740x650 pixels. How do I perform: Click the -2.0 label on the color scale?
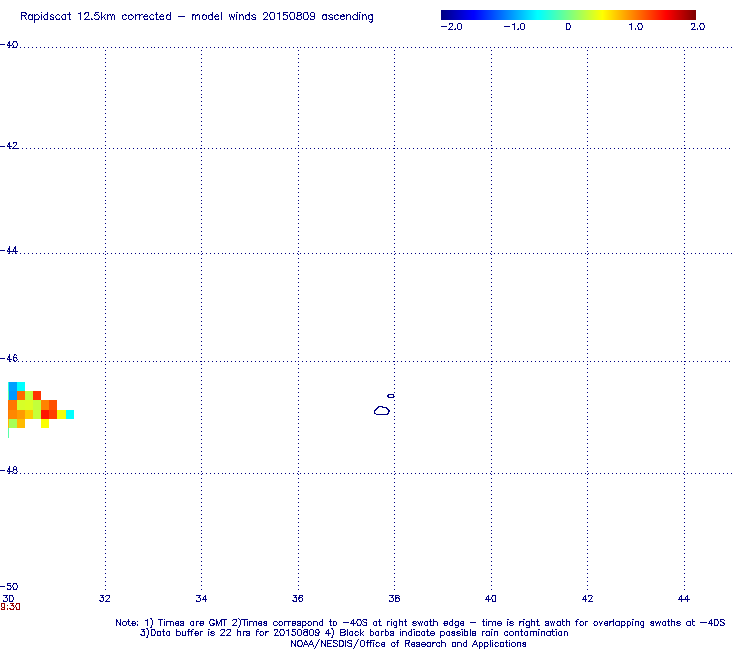pyautogui.click(x=452, y=27)
